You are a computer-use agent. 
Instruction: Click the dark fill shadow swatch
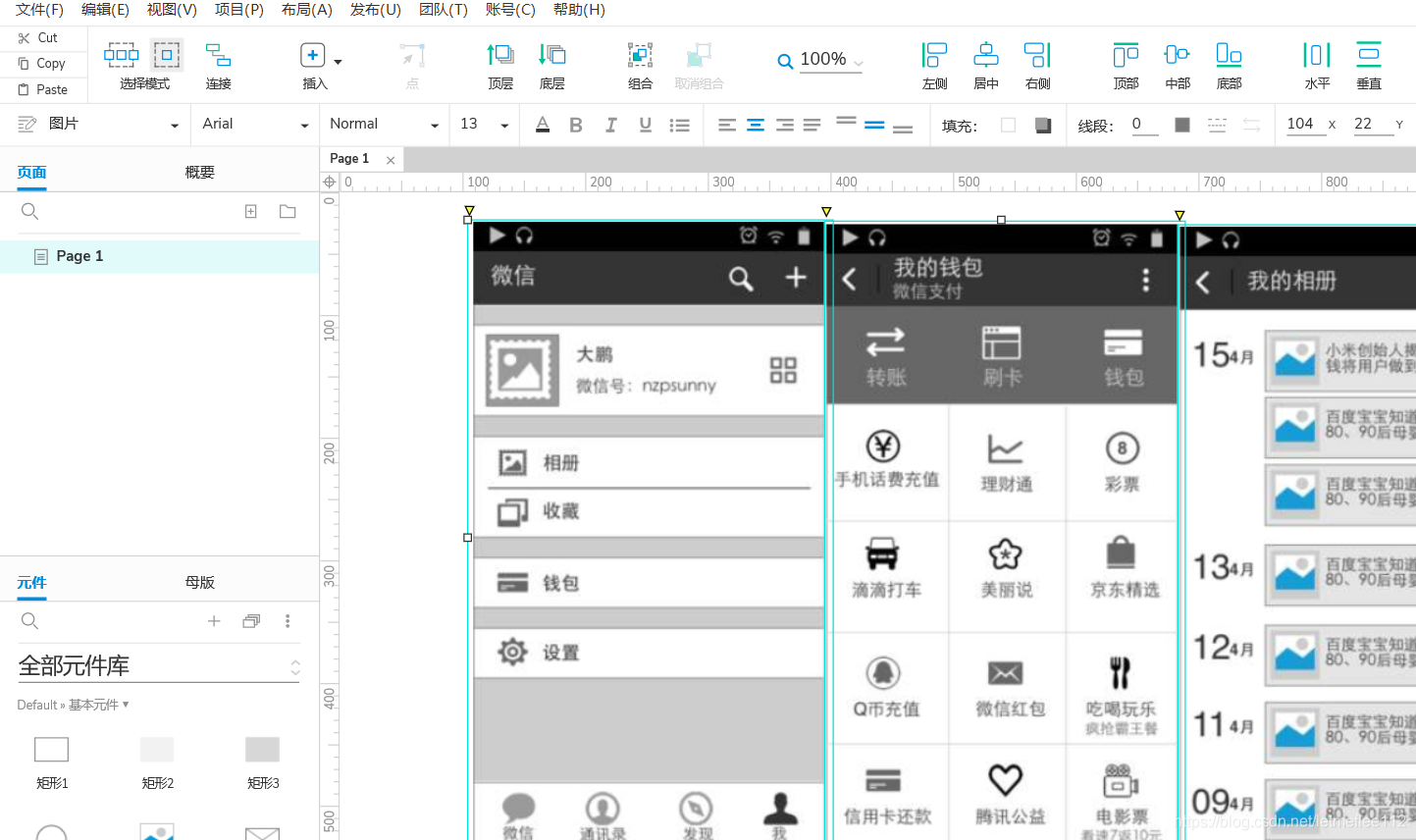pyautogui.click(x=1043, y=125)
